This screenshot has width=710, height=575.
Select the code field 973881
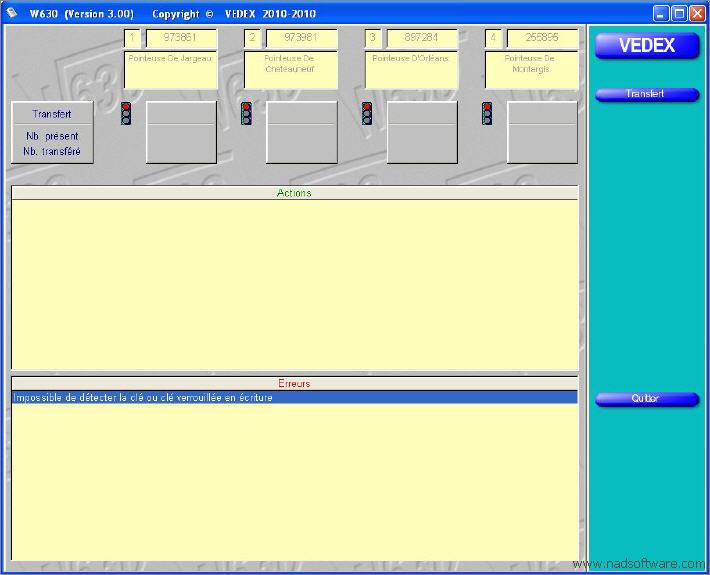181,38
